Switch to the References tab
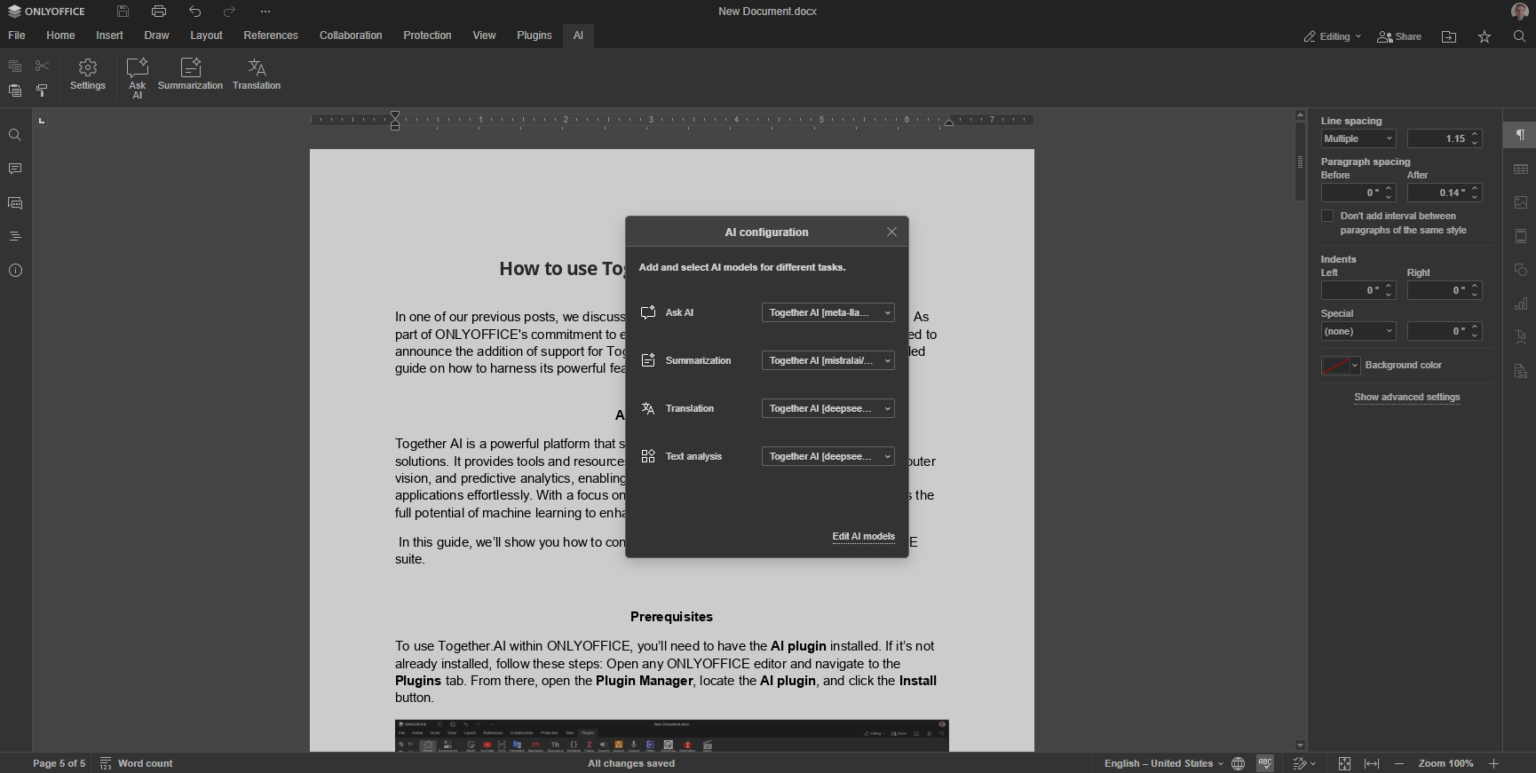This screenshot has height=773, width=1536. coord(271,35)
